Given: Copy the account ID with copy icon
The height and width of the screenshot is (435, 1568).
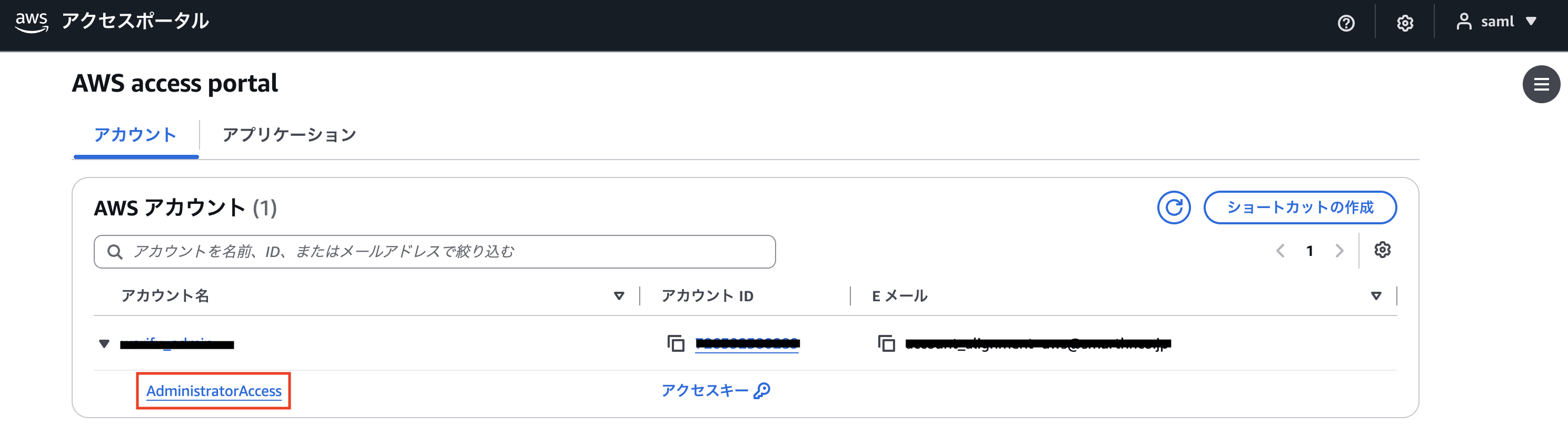Looking at the screenshot, I should 676,343.
